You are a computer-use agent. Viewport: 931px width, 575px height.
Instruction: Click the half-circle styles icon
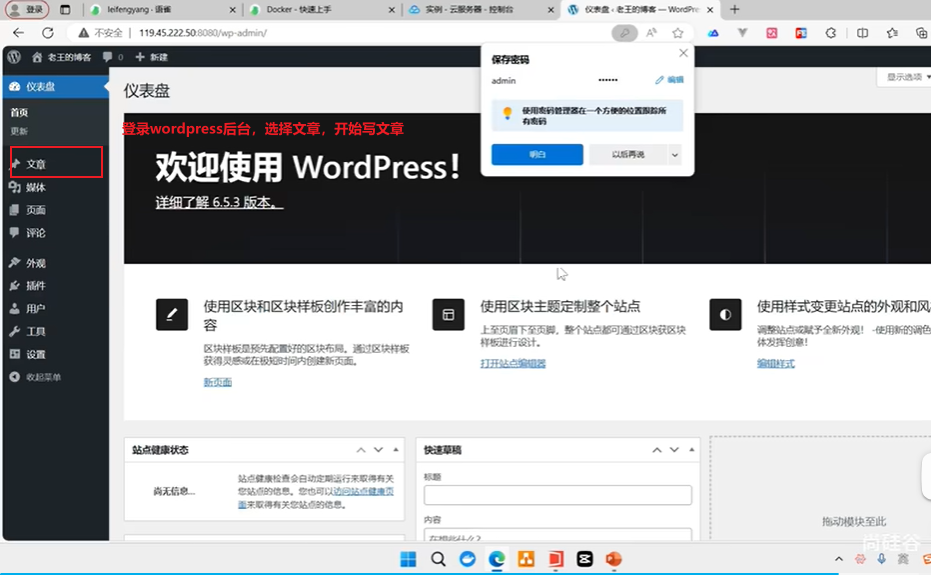pos(725,314)
